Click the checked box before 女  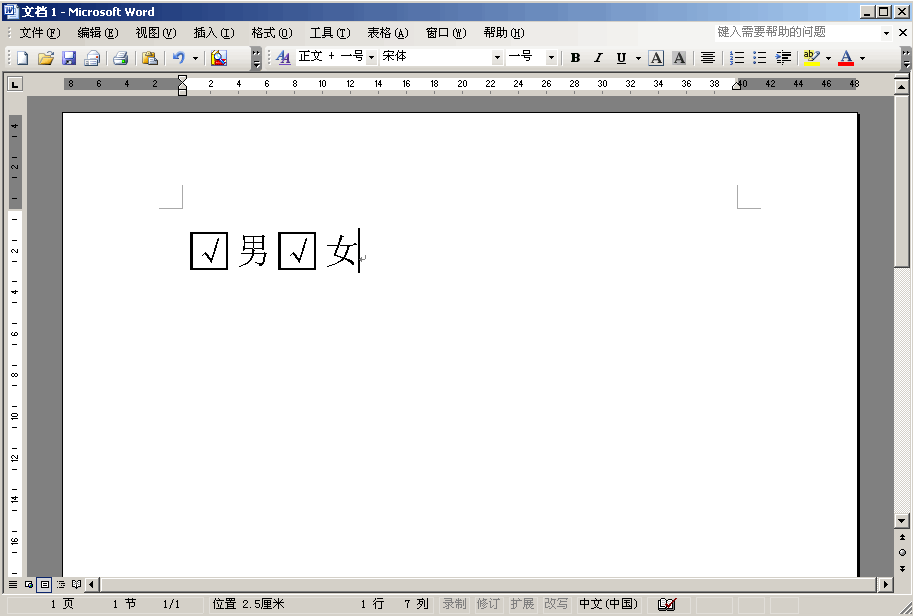(297, 251)
